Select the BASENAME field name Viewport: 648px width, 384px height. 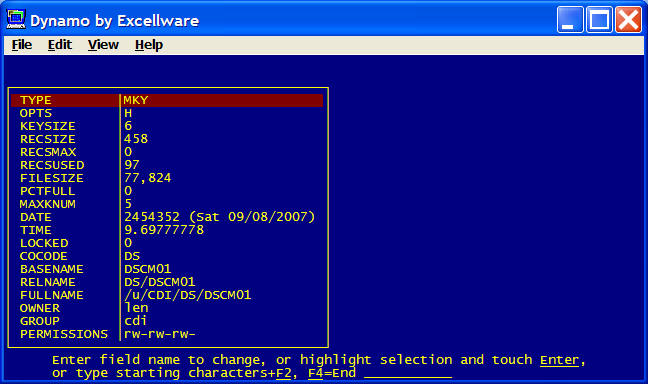click(x=52, y=269)
